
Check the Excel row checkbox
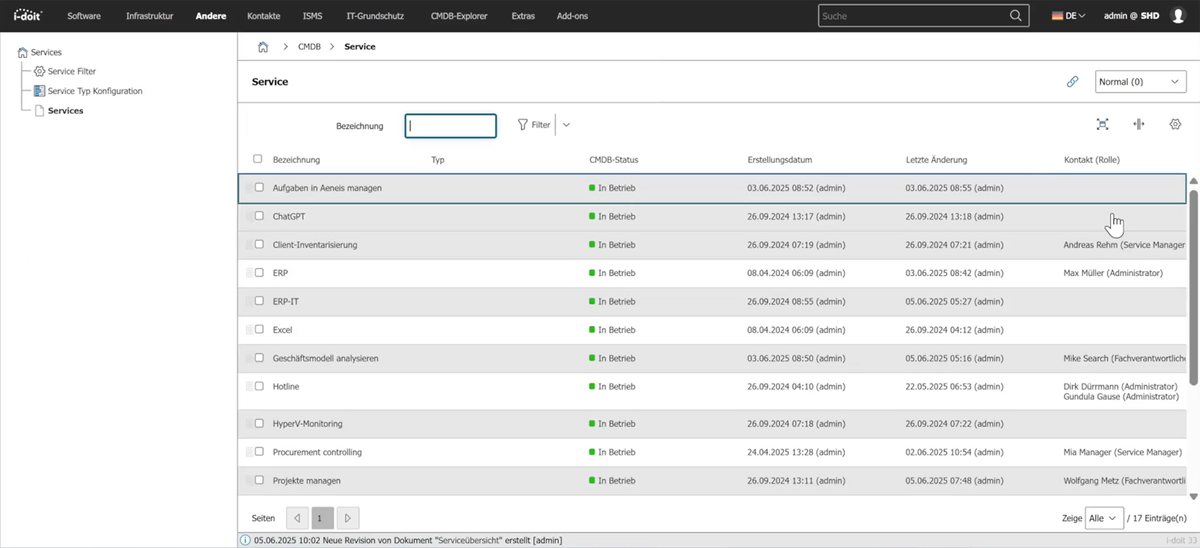pos(259,329)
